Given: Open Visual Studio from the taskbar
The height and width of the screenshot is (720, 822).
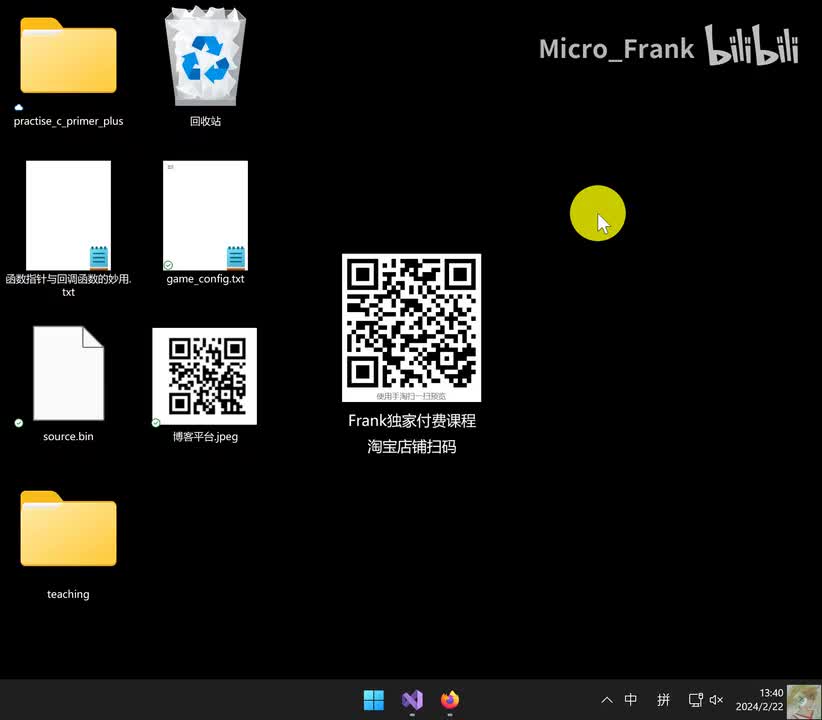Looking at the screenshot, I should click(412, 700).
